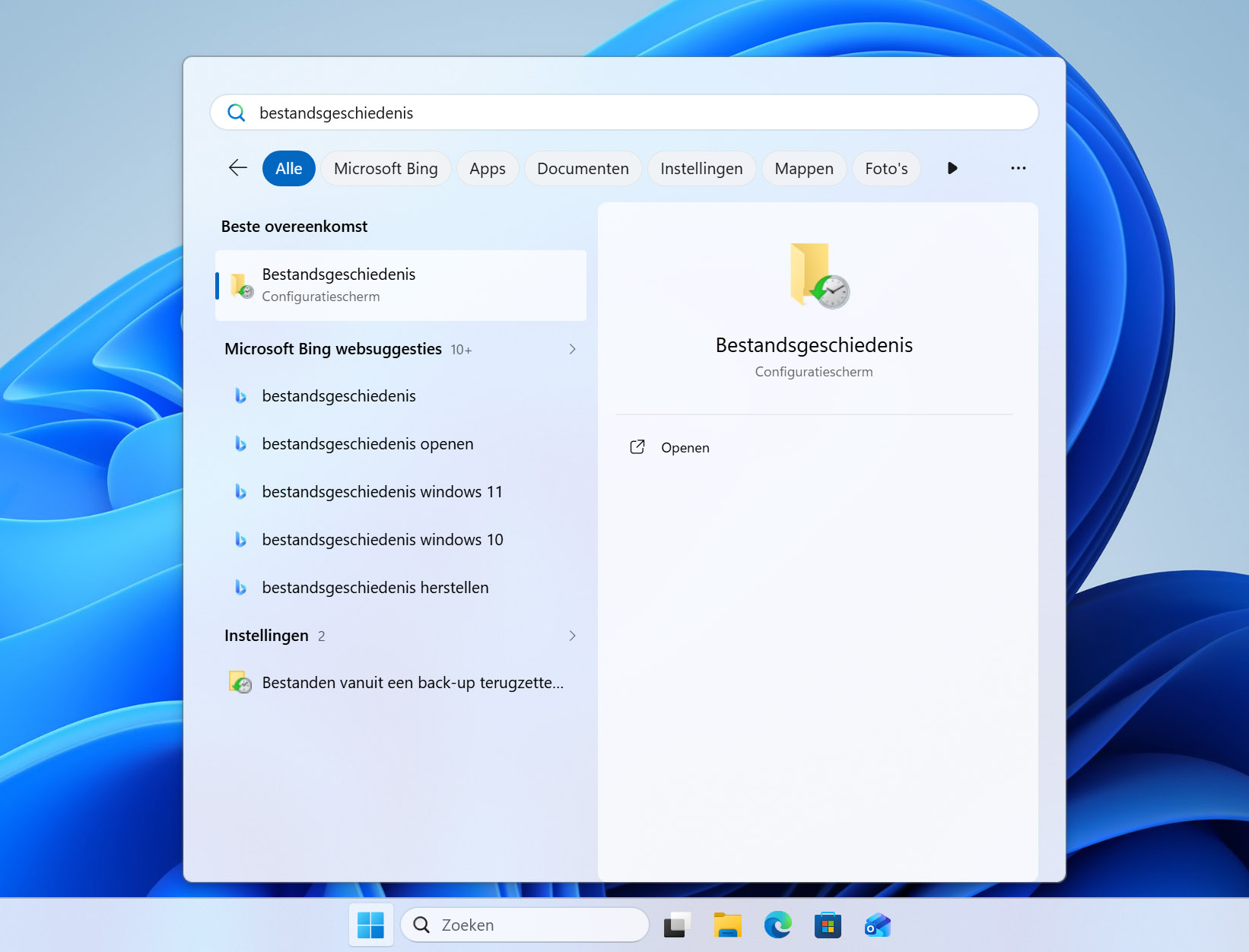This screenshot has height=952, width=1249.
Task: Filter results by Instellingen
Action: point(701,168)
